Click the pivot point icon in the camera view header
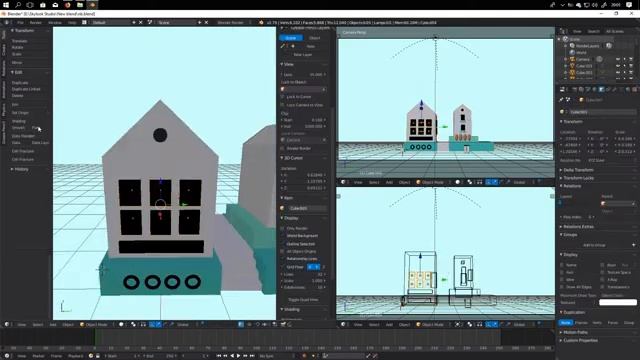Image resolution: width=640 pixels, height=360 pixels. click(470, 182)
